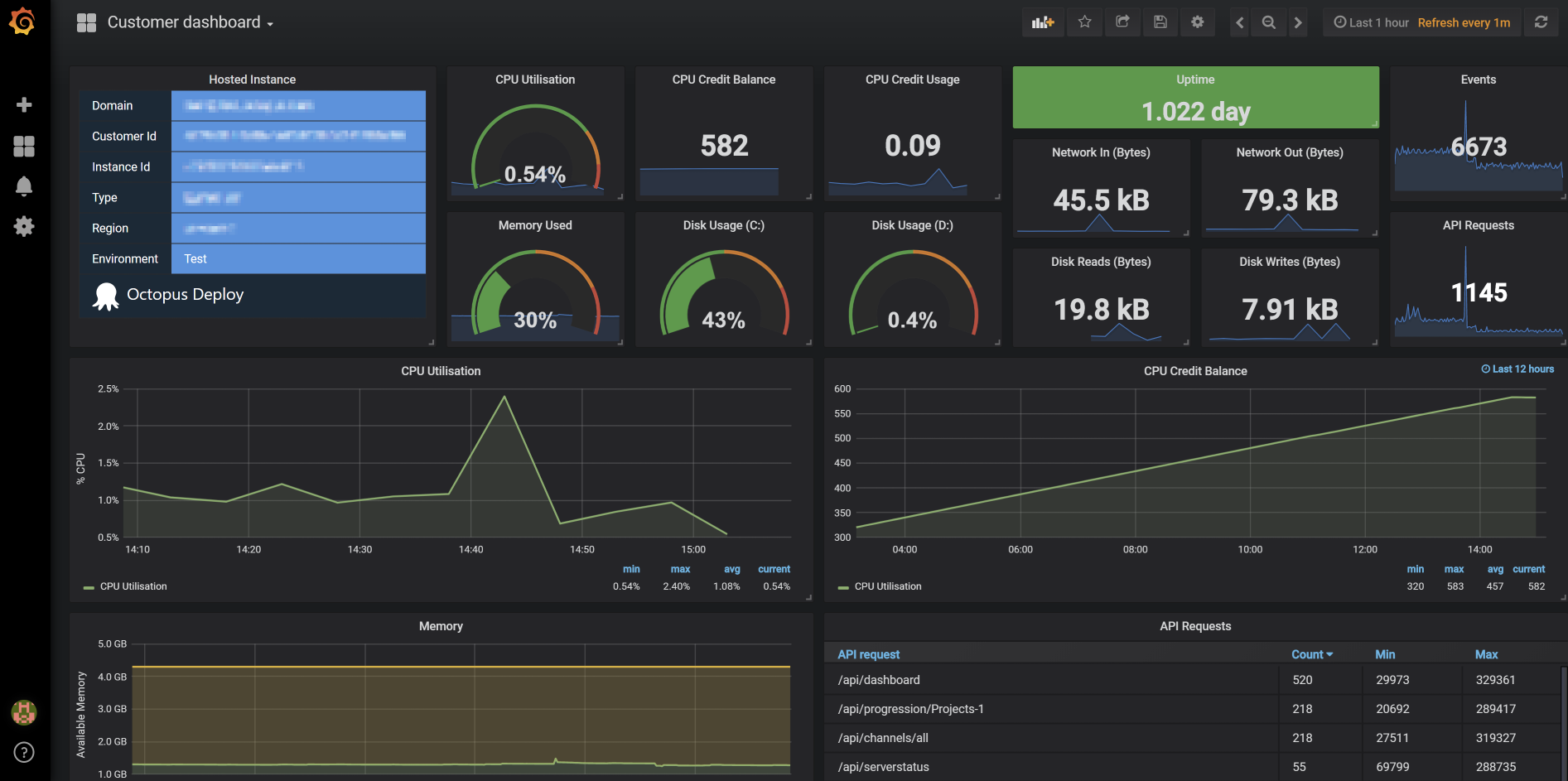The height and width of the screenshot is (781, 1568).
Task: Open Alerting from the sidebar bell icon
Action: [x=24, y=186]
